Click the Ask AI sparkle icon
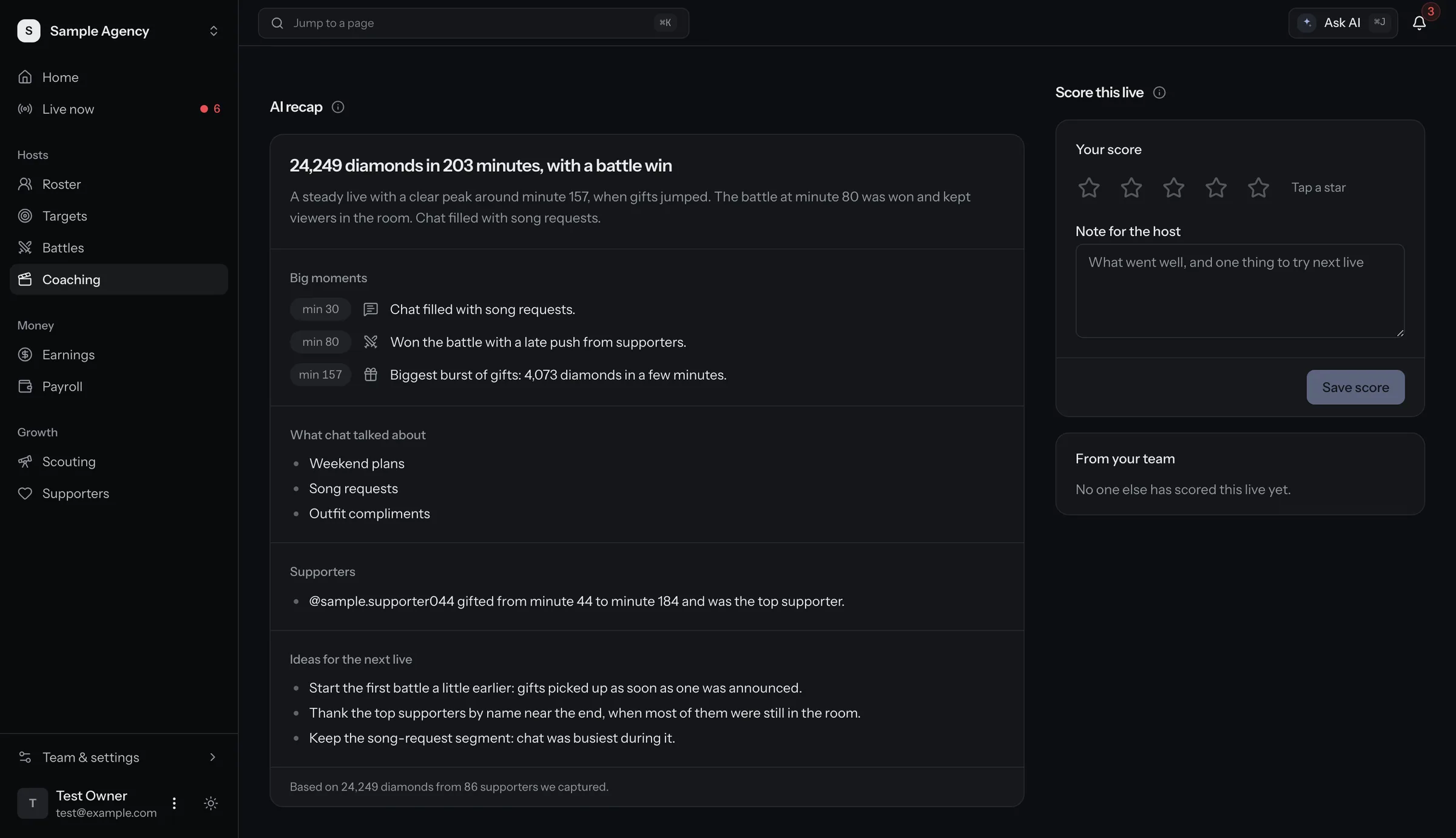 pos(1307,22)
